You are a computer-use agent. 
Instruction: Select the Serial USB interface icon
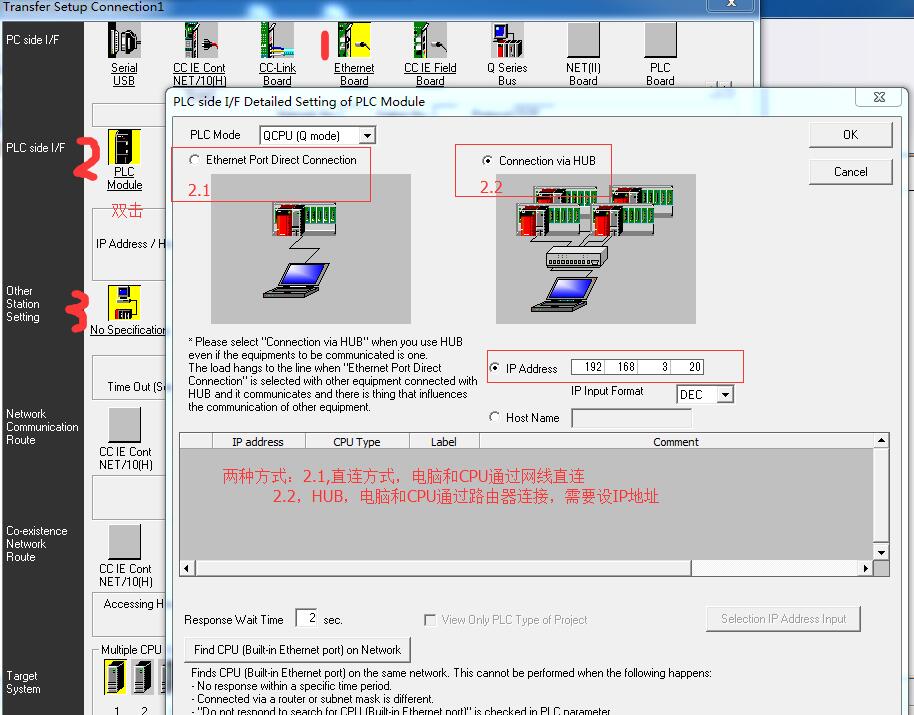[124, 42]
